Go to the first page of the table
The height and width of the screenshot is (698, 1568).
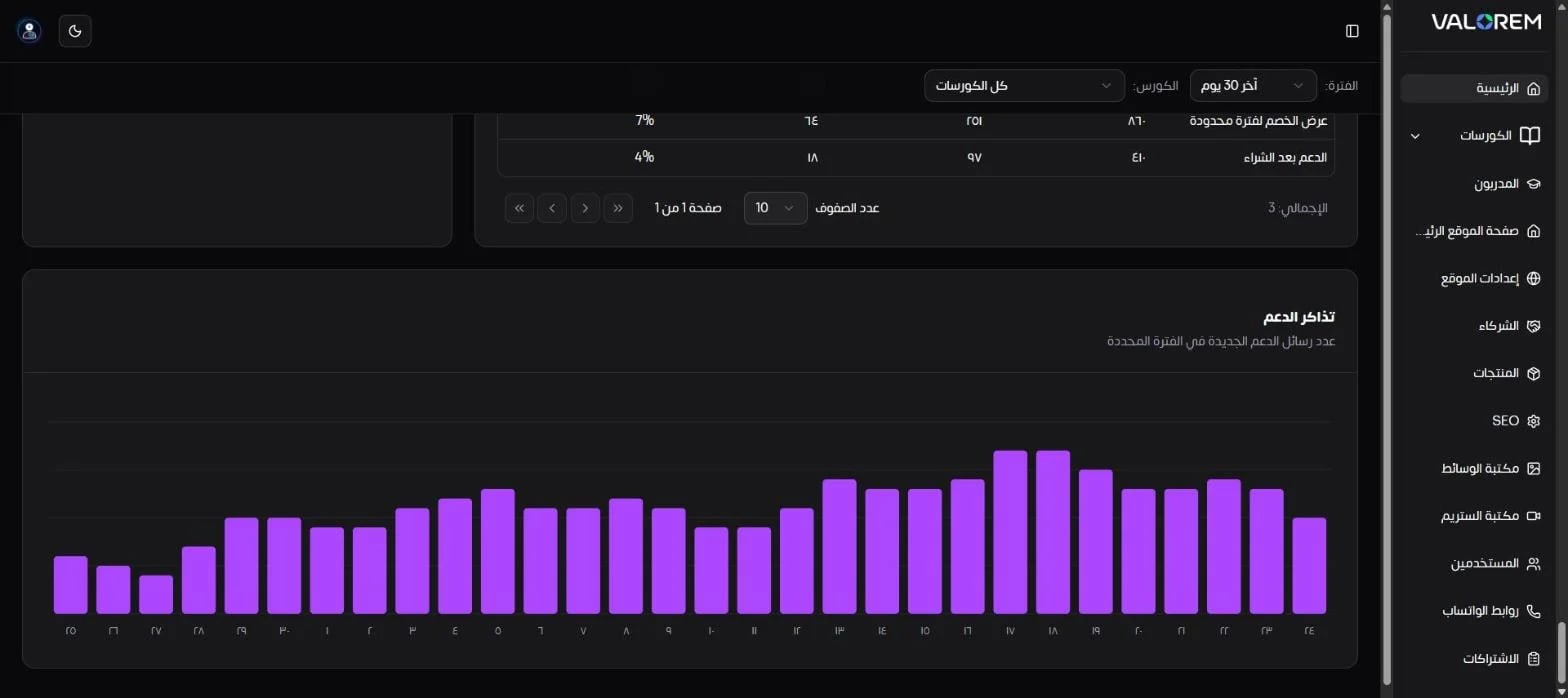pyautogui.click(x=618, y=208)
